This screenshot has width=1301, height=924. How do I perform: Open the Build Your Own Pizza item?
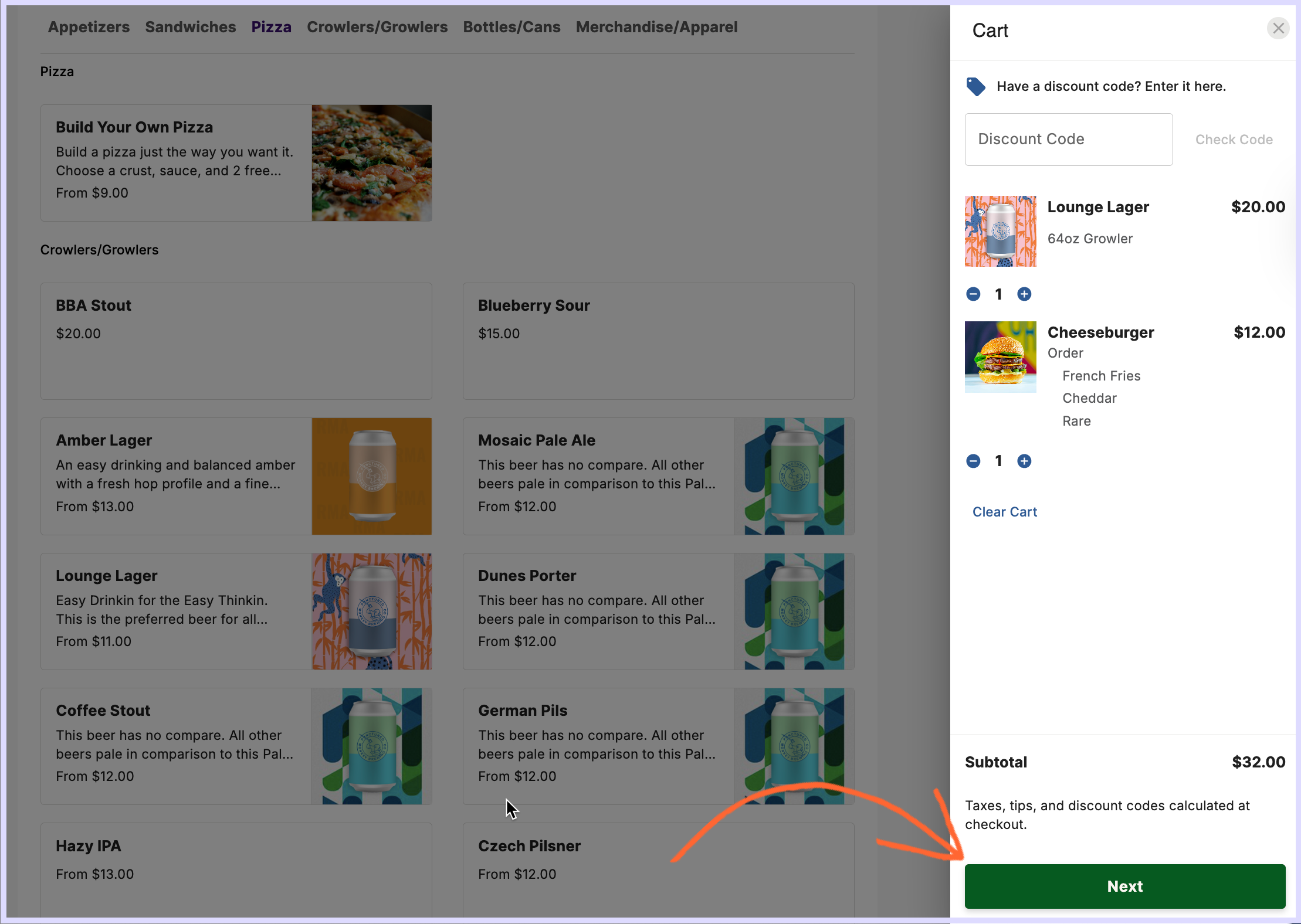(176, 162)
